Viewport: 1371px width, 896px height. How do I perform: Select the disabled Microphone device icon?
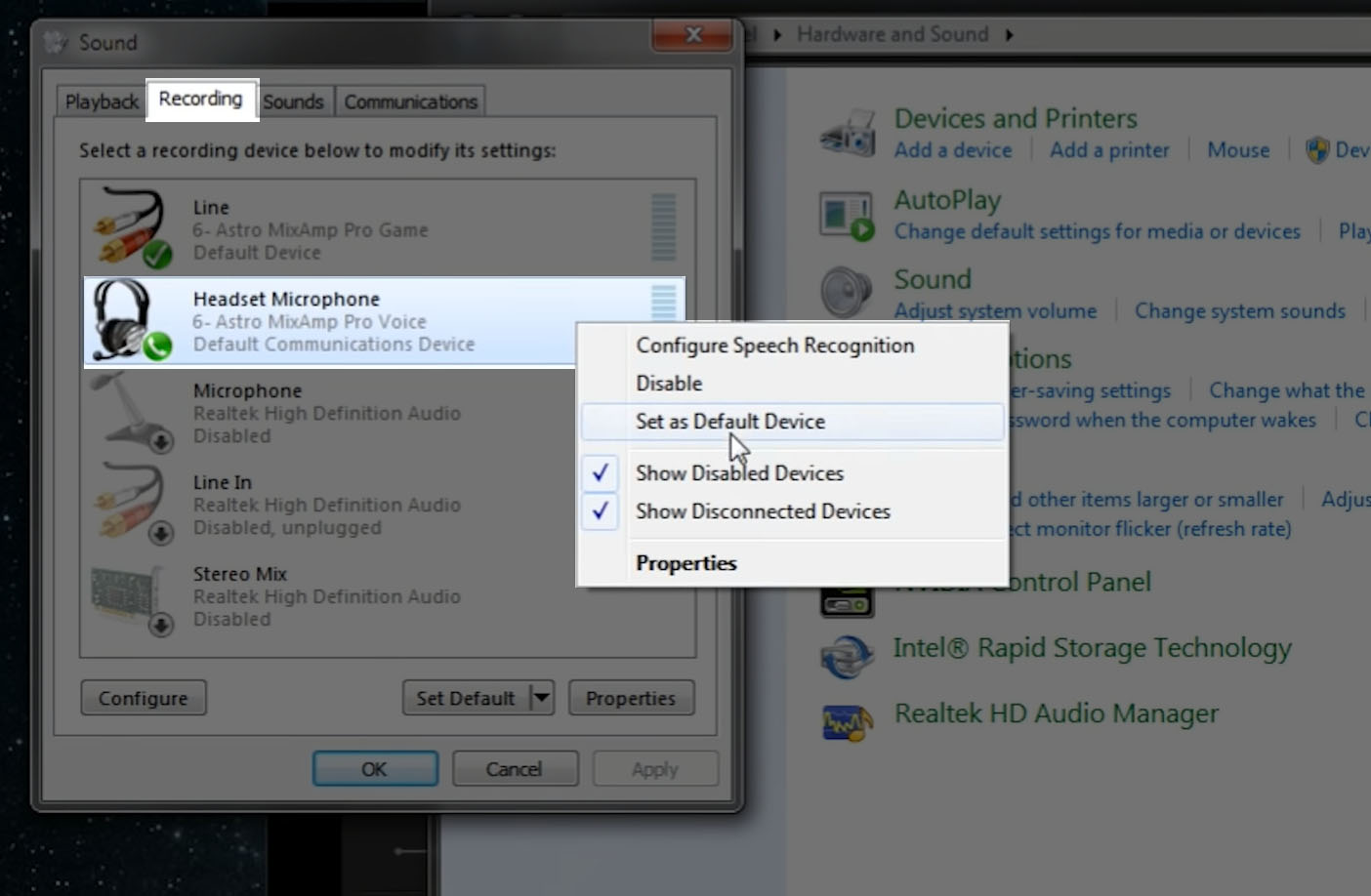tap(132, 412)
